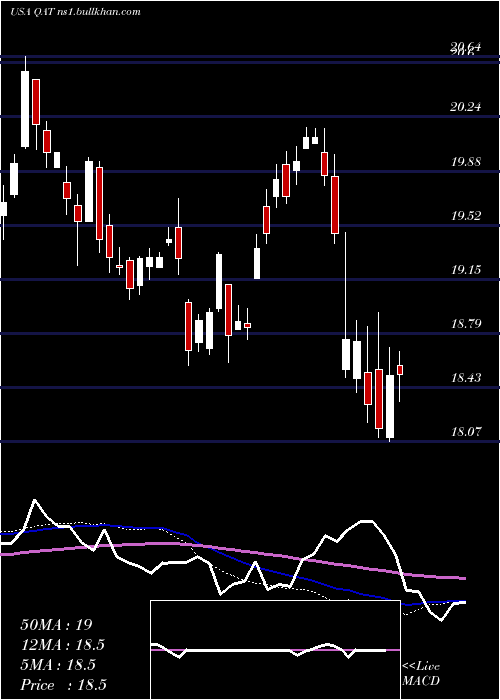
Task: Click the 18.43 price level label
Action: tap(466, 379)
